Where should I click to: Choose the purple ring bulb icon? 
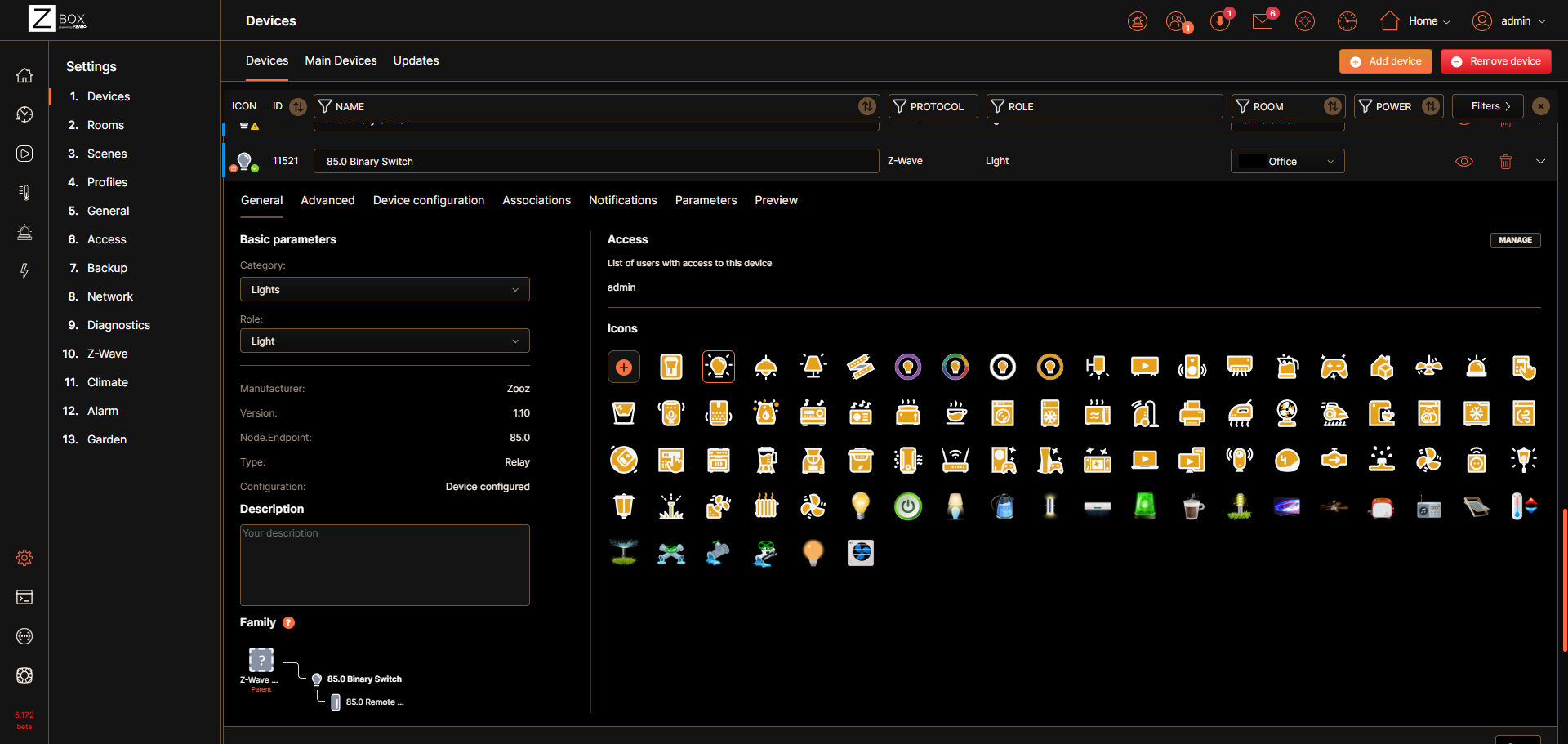[908, 368]
